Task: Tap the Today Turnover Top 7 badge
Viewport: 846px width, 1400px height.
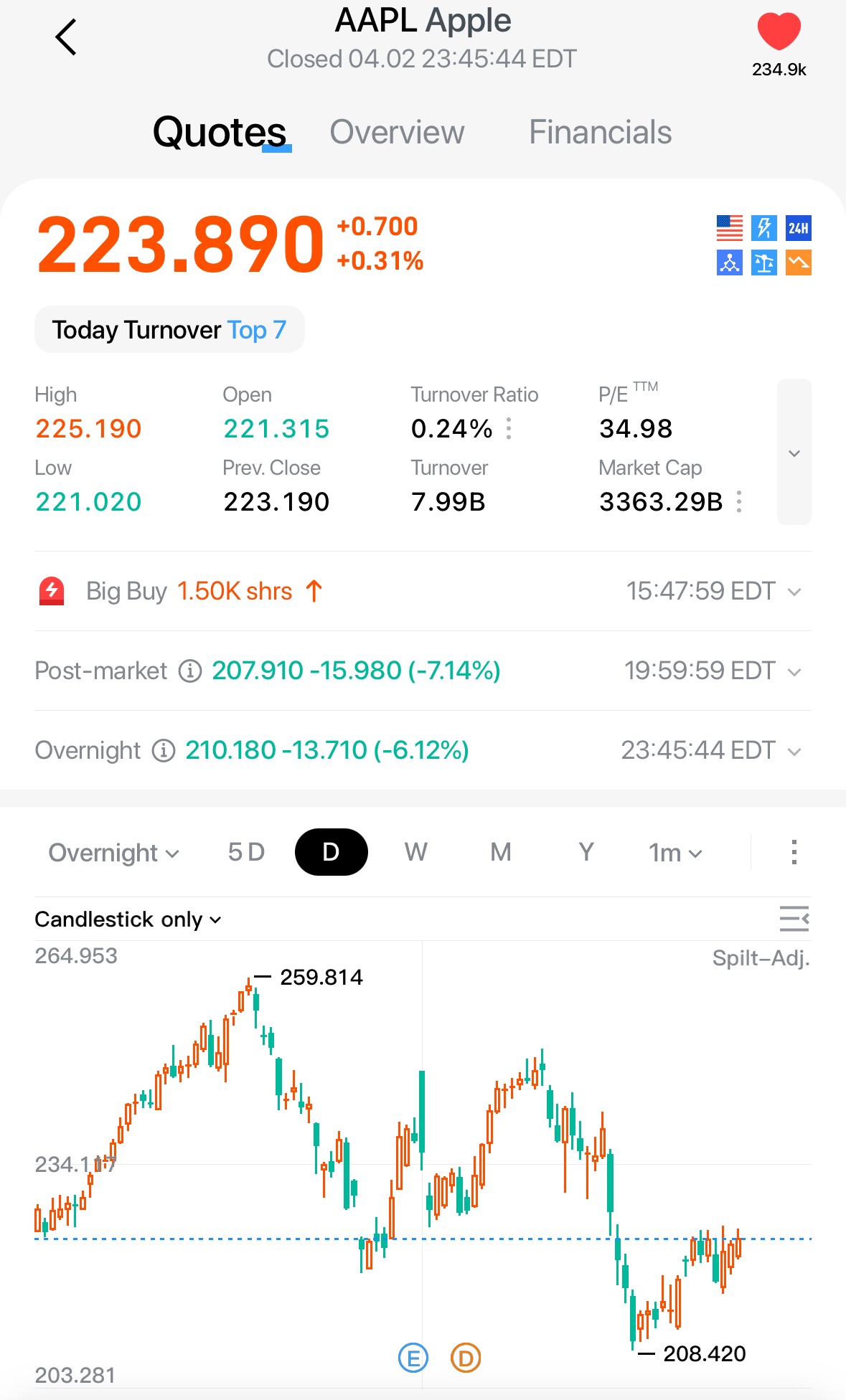Action: point(169,330)
